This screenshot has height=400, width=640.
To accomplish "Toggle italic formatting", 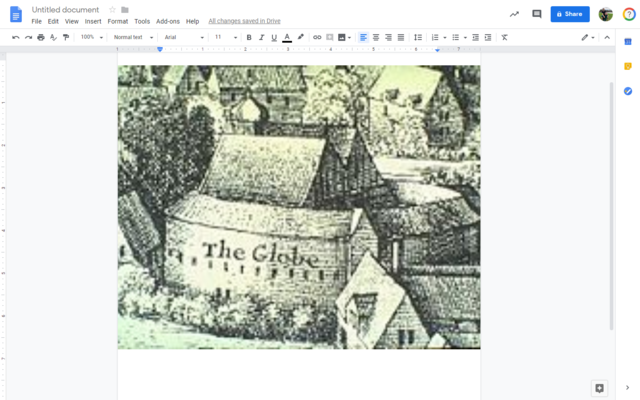I will click(x=262, y=37).
